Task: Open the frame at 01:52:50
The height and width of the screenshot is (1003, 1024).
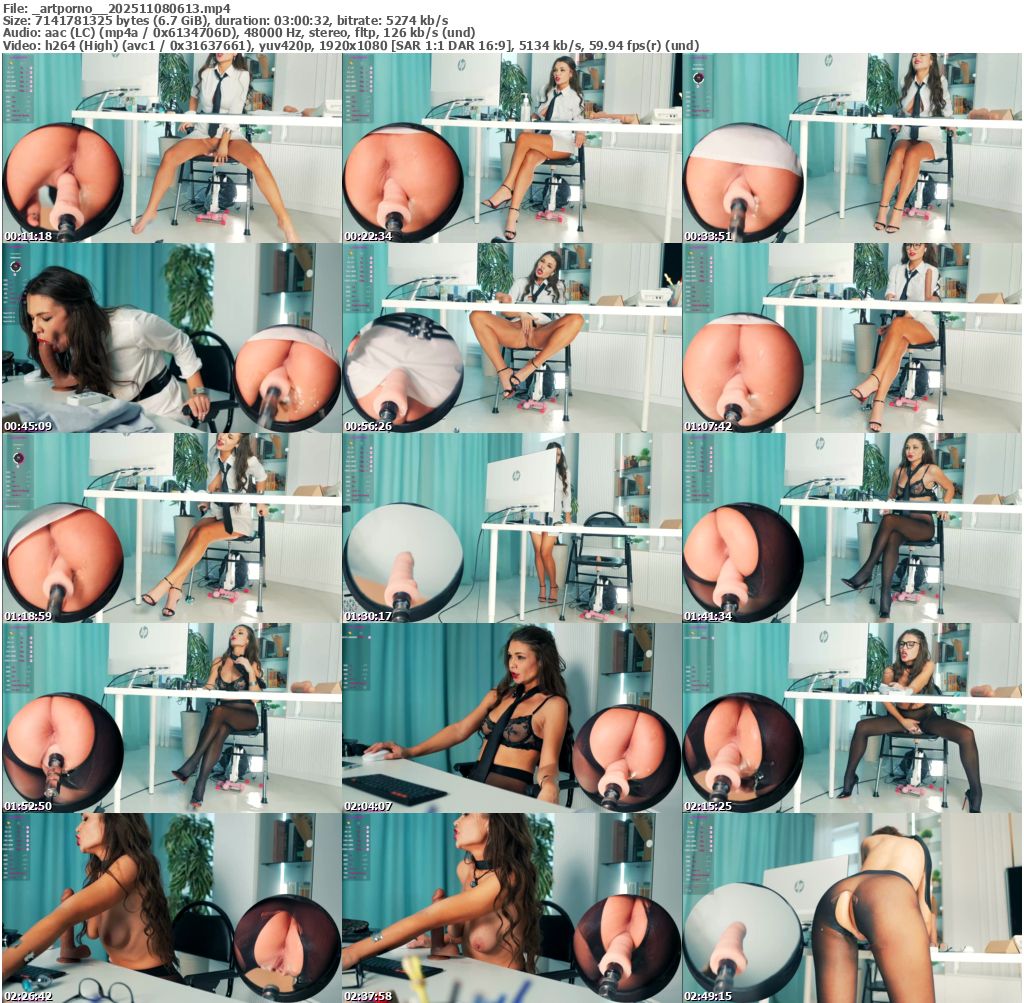Action: tap(171, 718)
